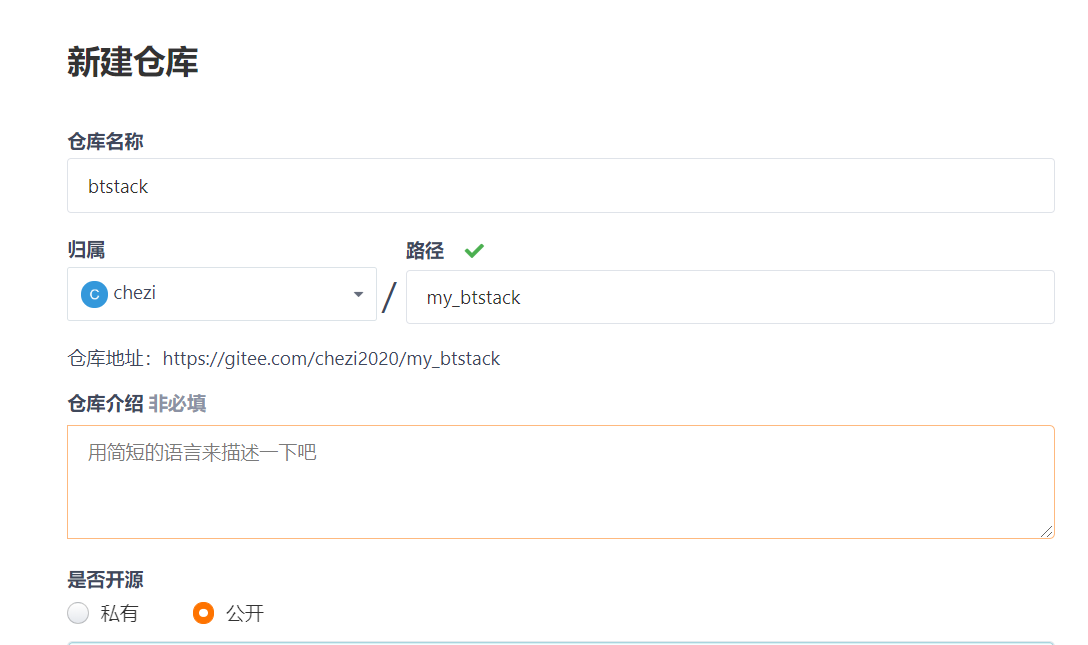Click the circular "c" avatar icon in 归属 selector
This screenshot has width=1088, height=645.
click(93, 293)
